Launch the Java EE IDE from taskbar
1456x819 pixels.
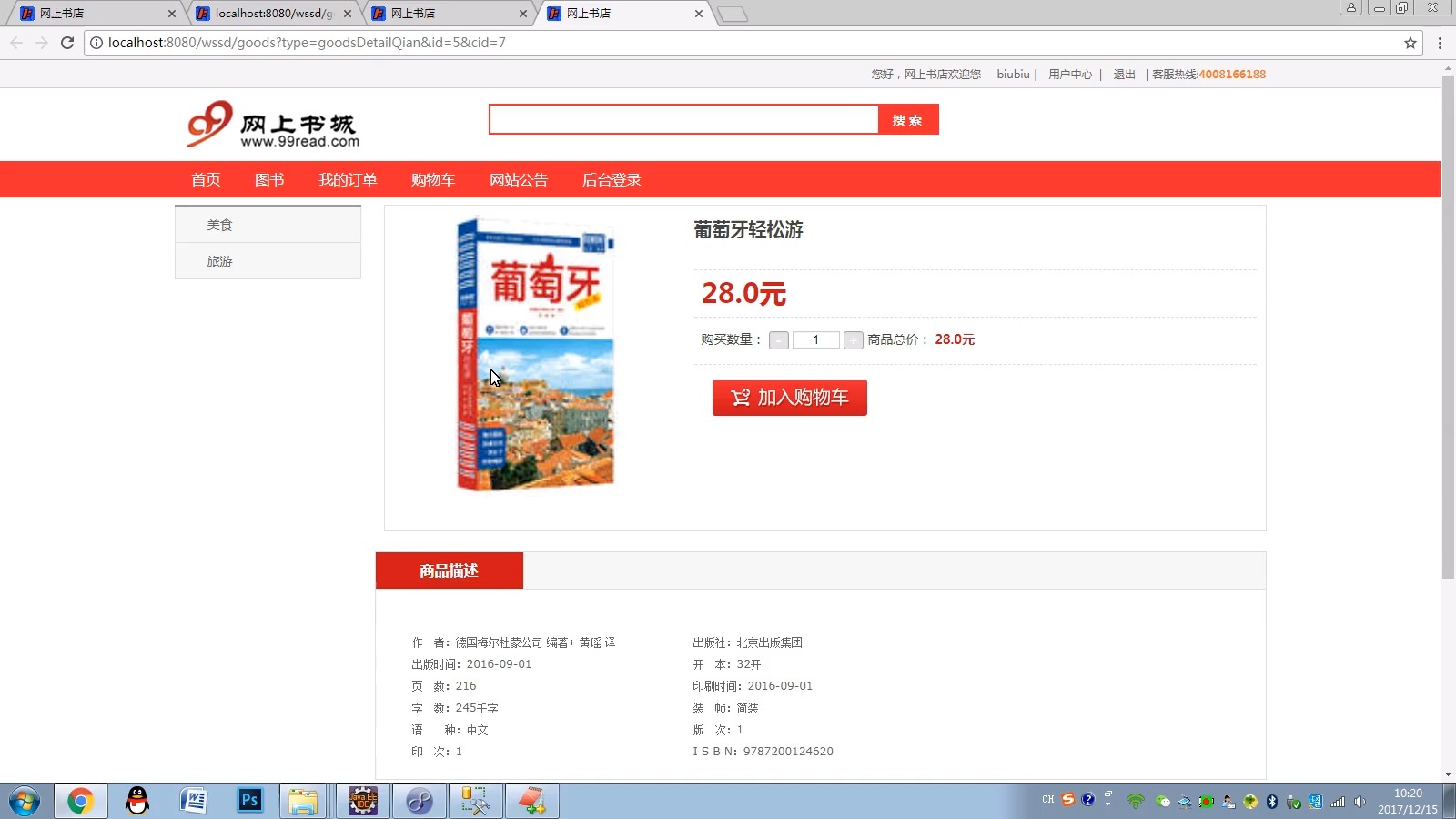[x=362, y=801]
